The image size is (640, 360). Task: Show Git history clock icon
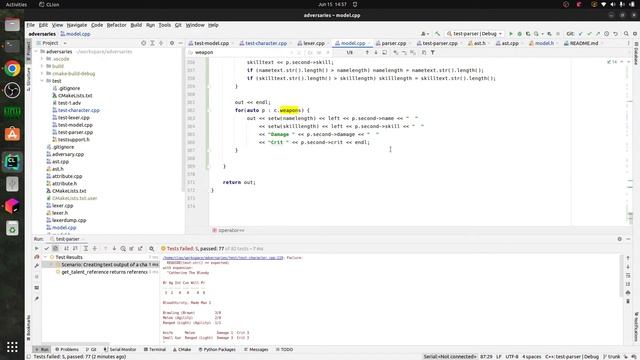(x=607, y=34)
